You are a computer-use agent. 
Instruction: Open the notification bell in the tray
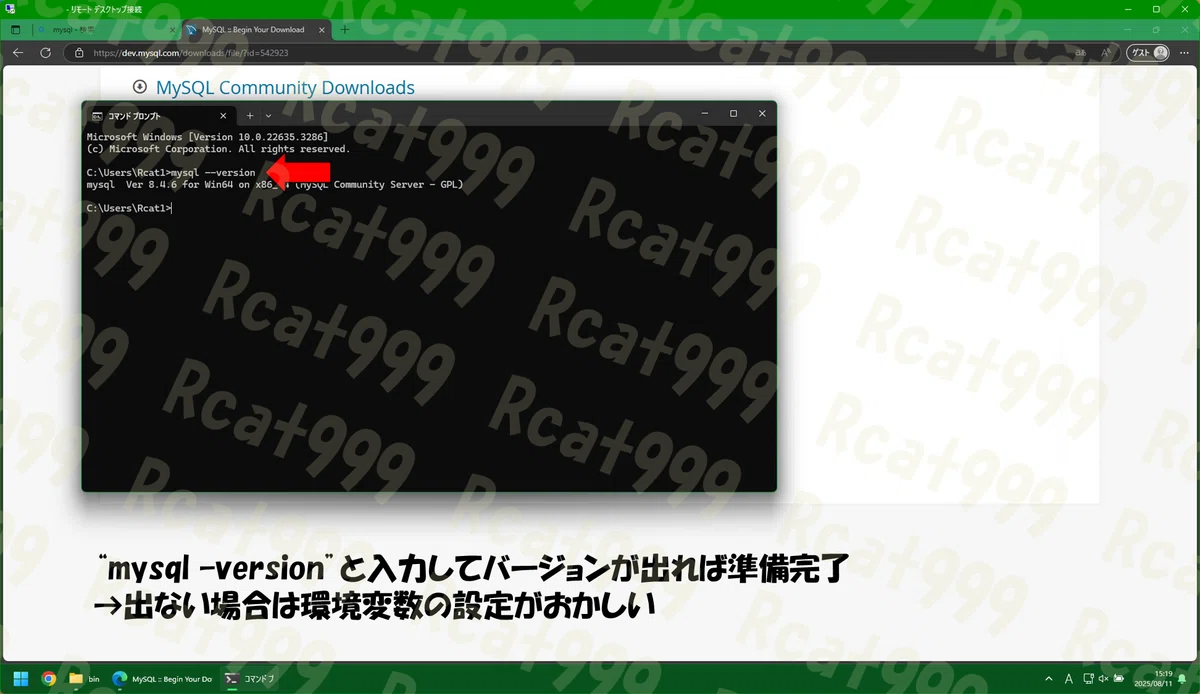pos(1182,678)
